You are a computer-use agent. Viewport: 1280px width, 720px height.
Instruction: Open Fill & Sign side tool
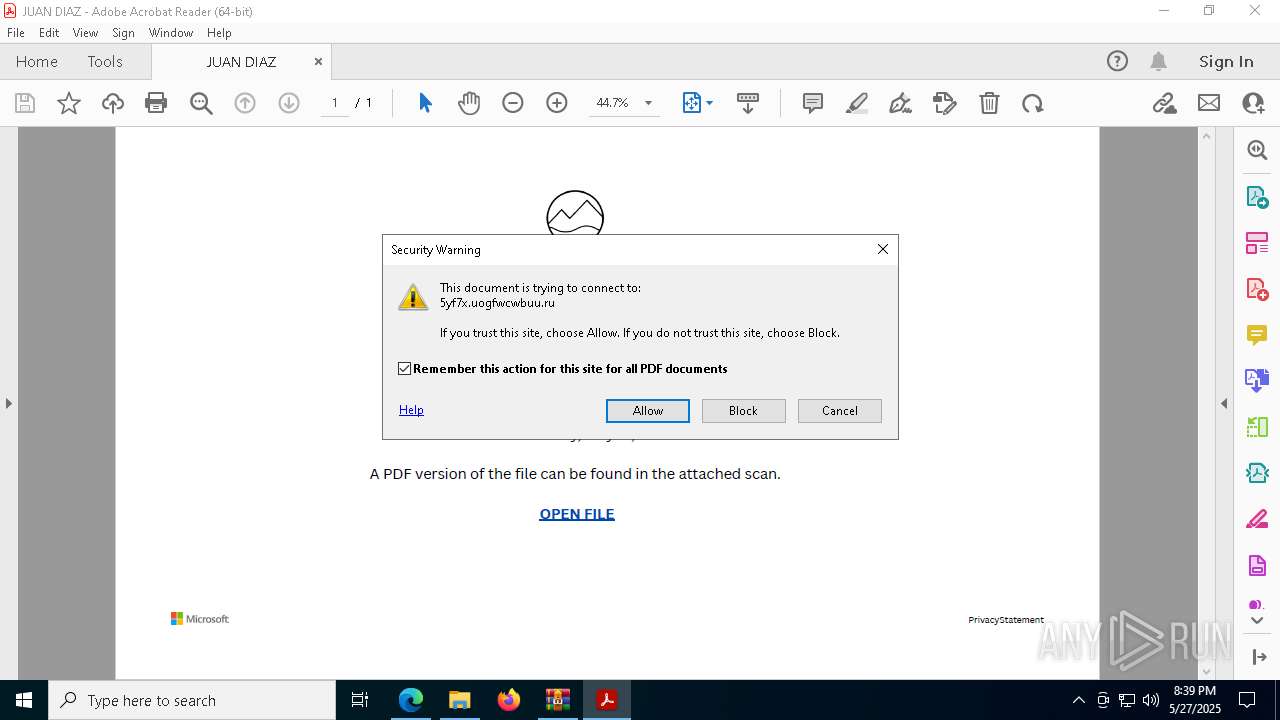(x=1257, y=519)
